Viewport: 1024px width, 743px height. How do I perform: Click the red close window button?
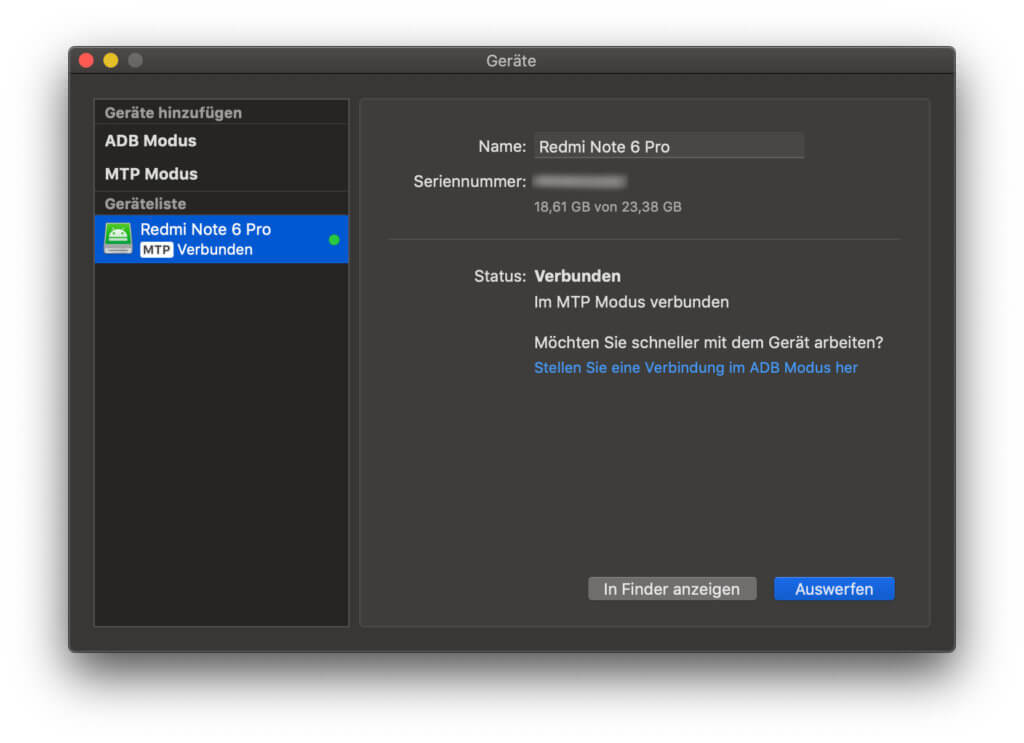pyautogui.click(x=87, y=59)
